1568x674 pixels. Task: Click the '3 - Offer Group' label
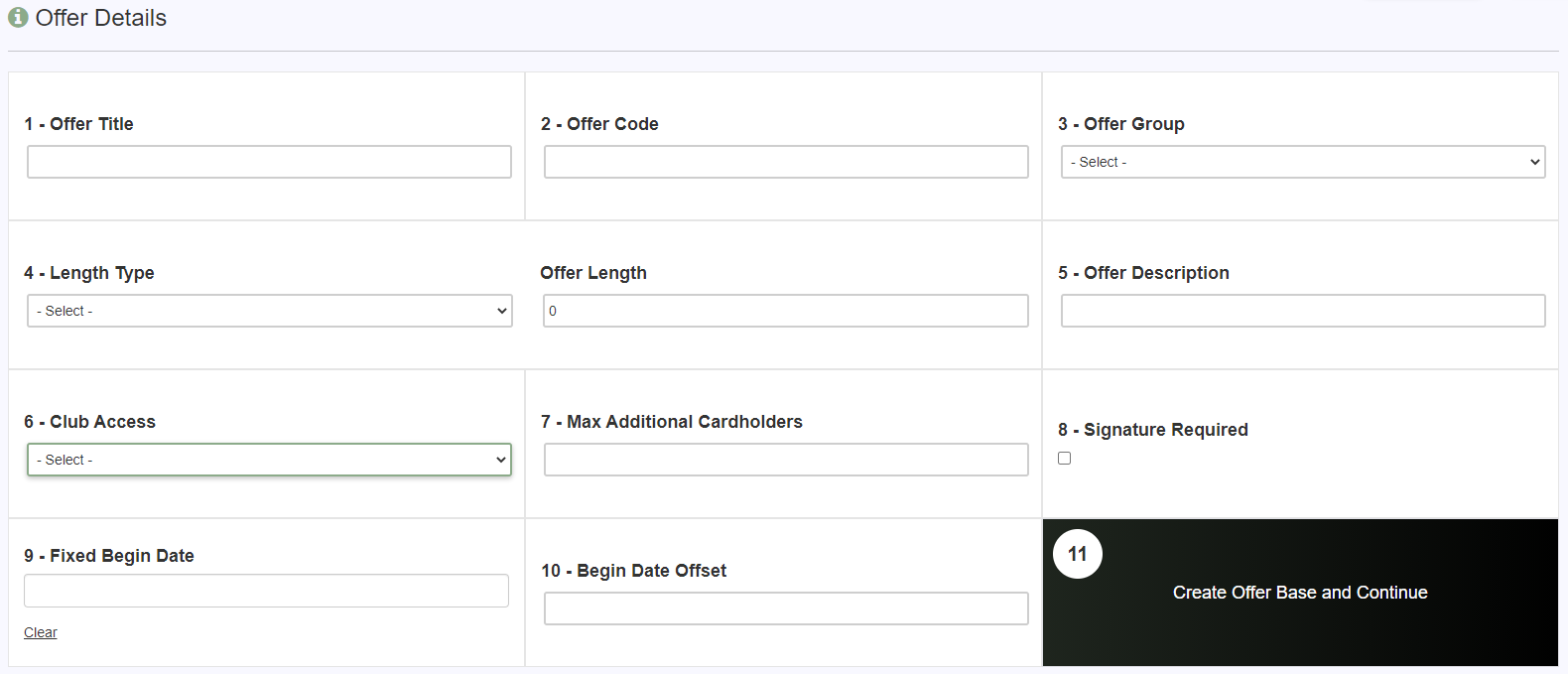pos(1121,124)
